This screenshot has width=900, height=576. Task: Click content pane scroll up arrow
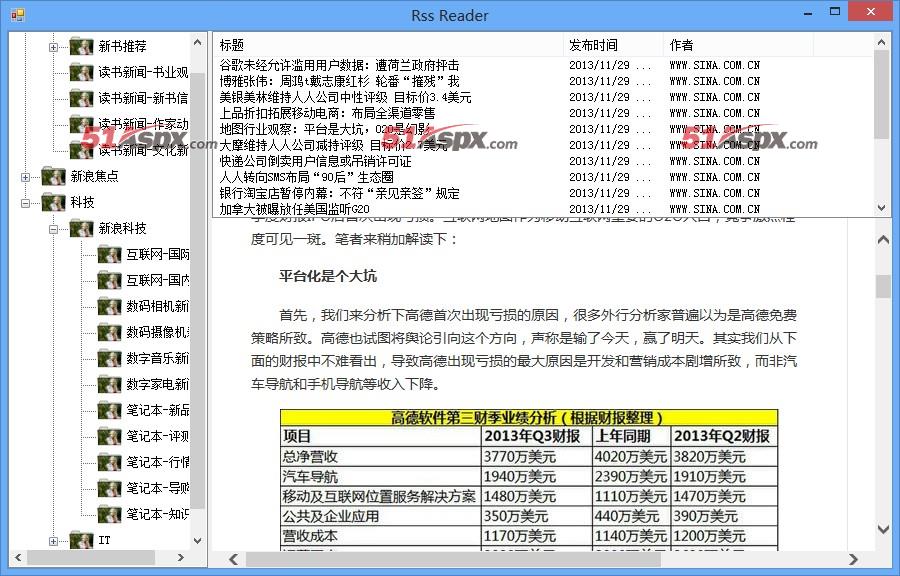(883, 240)
